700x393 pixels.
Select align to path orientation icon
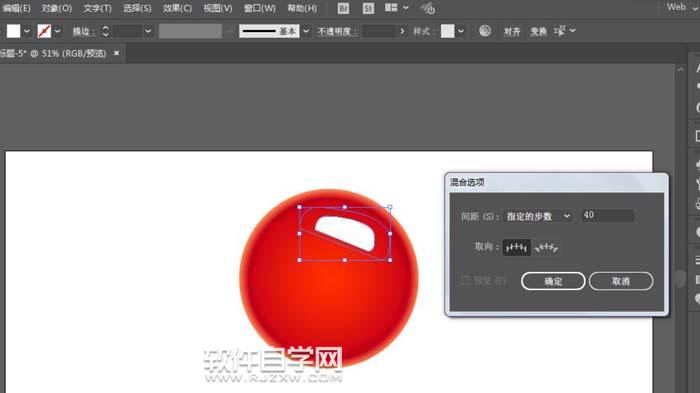546,247
